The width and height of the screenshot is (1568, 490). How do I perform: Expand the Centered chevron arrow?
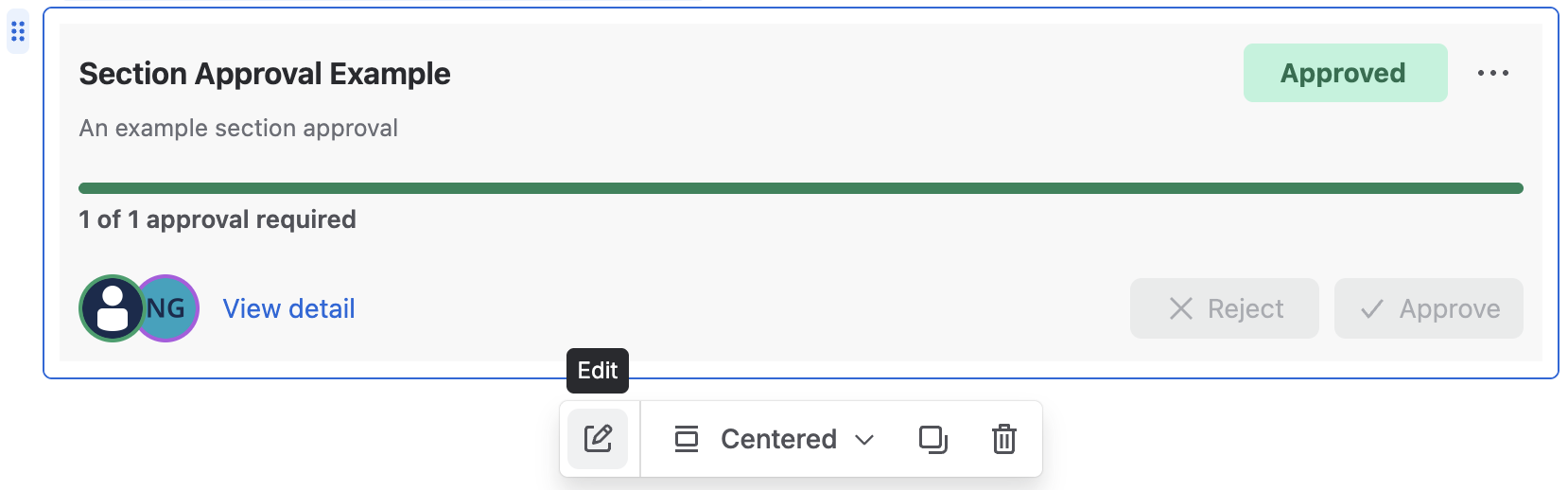point(863,439)
